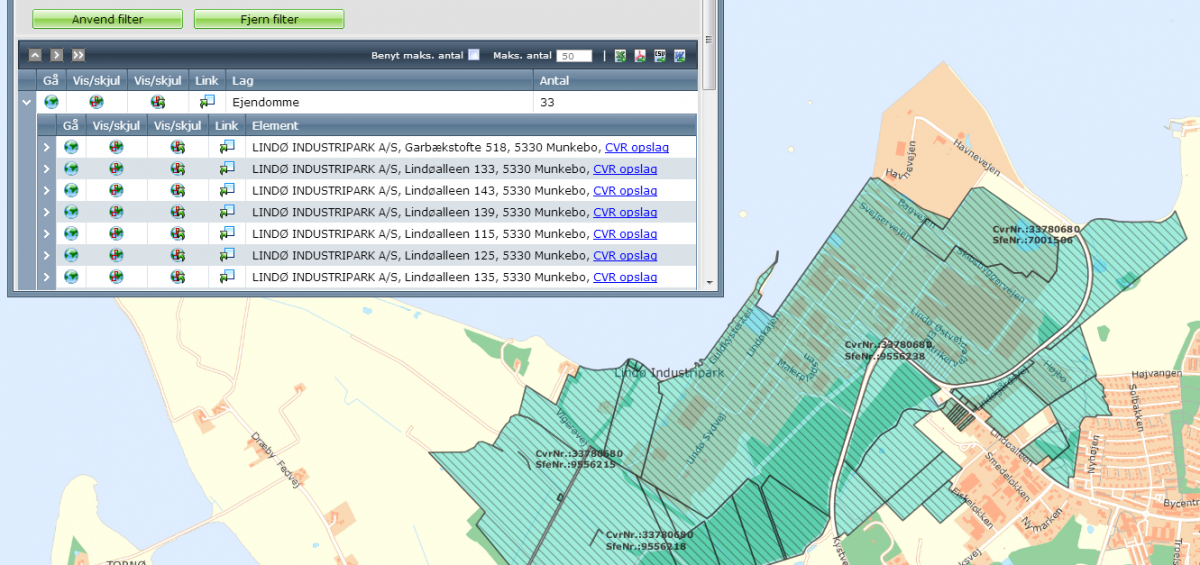Export results to Excel icon
The width and height of the screenshot is (1200, 565).
coord(620,56)
